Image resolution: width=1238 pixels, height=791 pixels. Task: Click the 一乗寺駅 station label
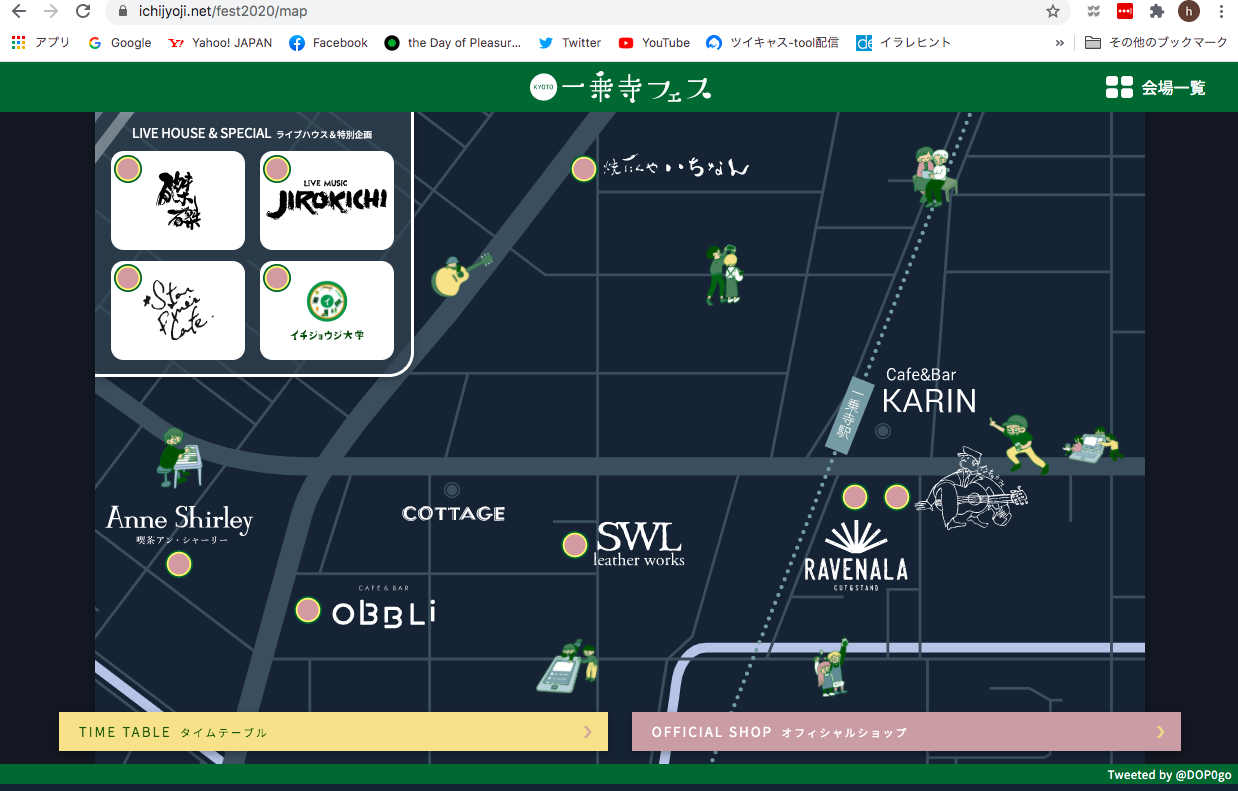850,417
